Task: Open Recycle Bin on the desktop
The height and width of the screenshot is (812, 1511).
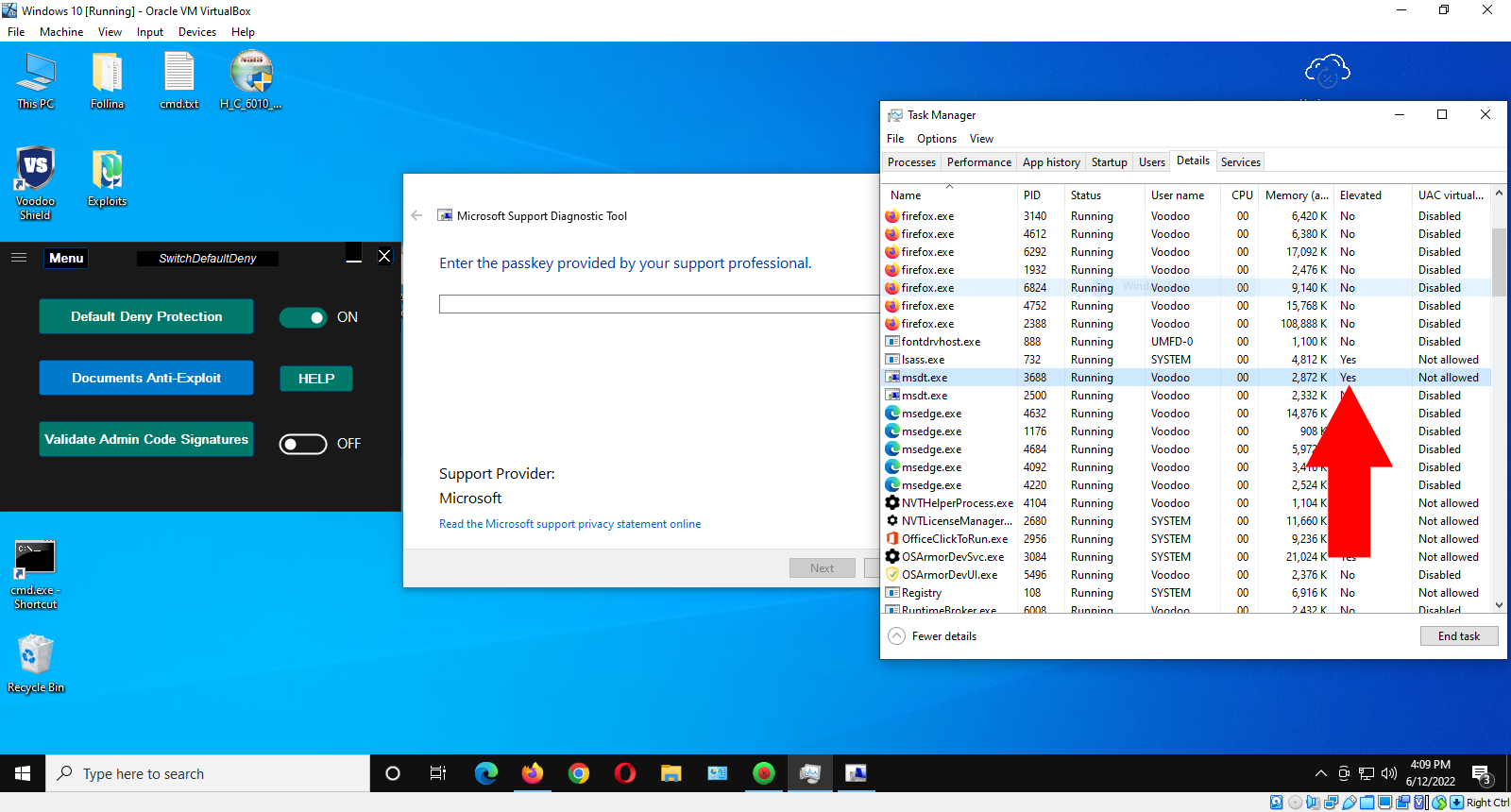Action: tap(35, 655)
